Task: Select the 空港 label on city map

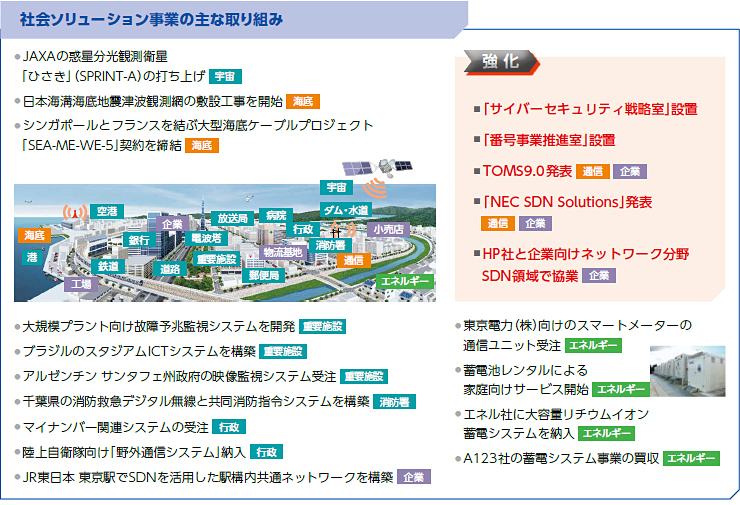Action: [106, 211]
